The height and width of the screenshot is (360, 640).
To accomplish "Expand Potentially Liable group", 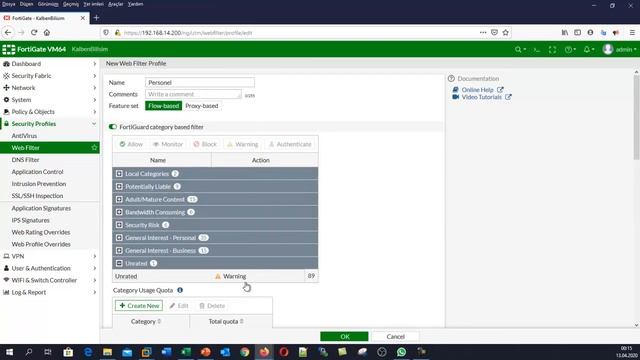I will (119, 187).
